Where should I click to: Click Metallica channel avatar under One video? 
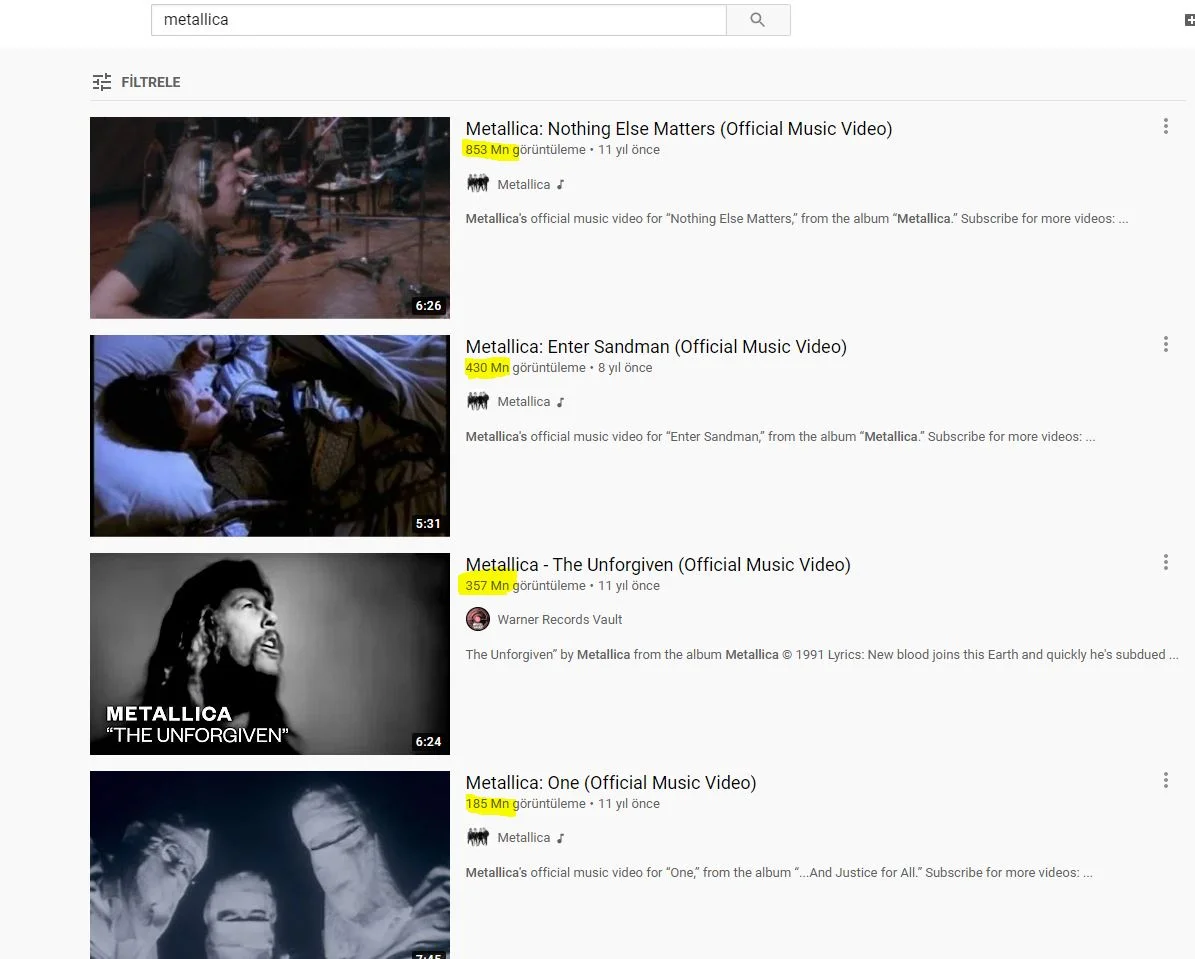[478, 837]
